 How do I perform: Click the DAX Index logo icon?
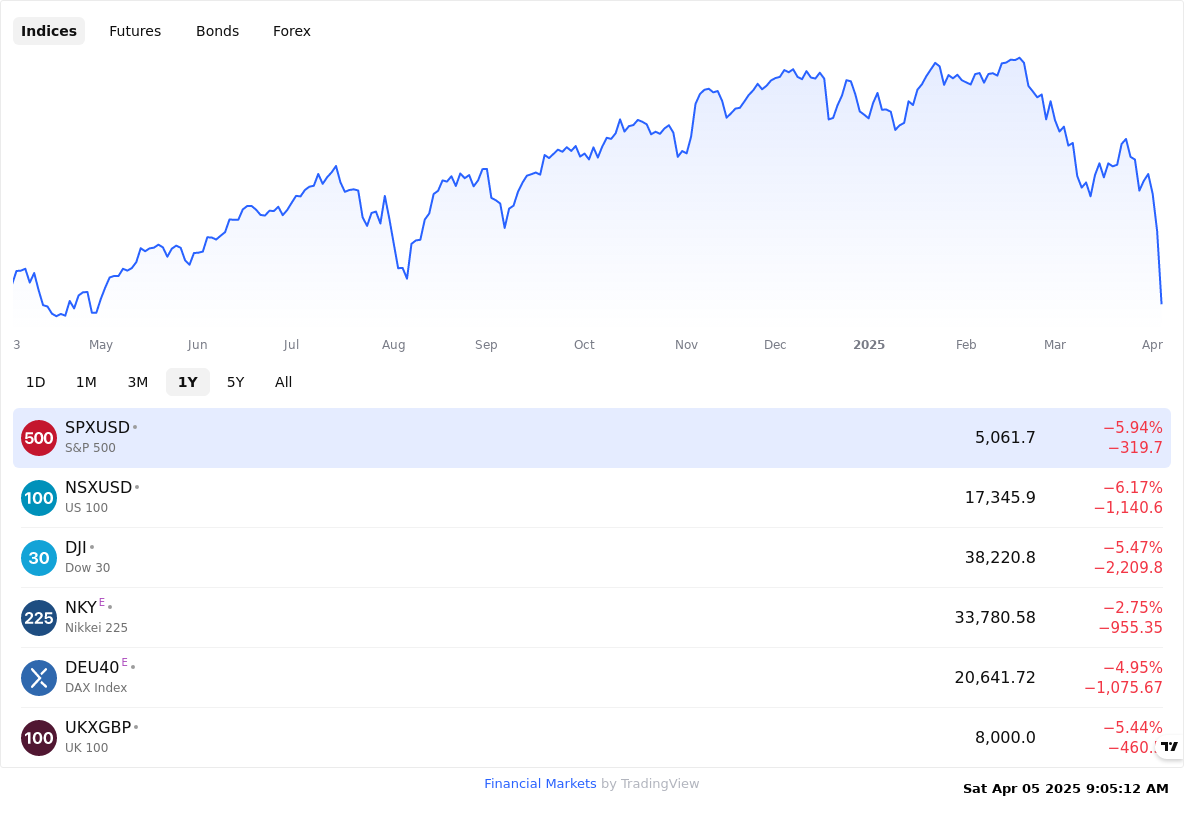[39, 678]
